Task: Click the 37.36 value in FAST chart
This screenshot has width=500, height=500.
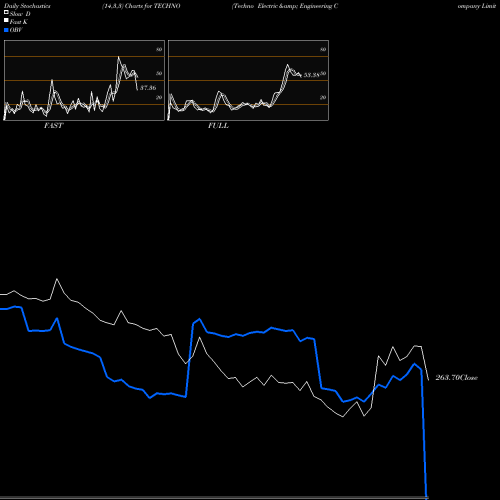Action: [148, 88]
